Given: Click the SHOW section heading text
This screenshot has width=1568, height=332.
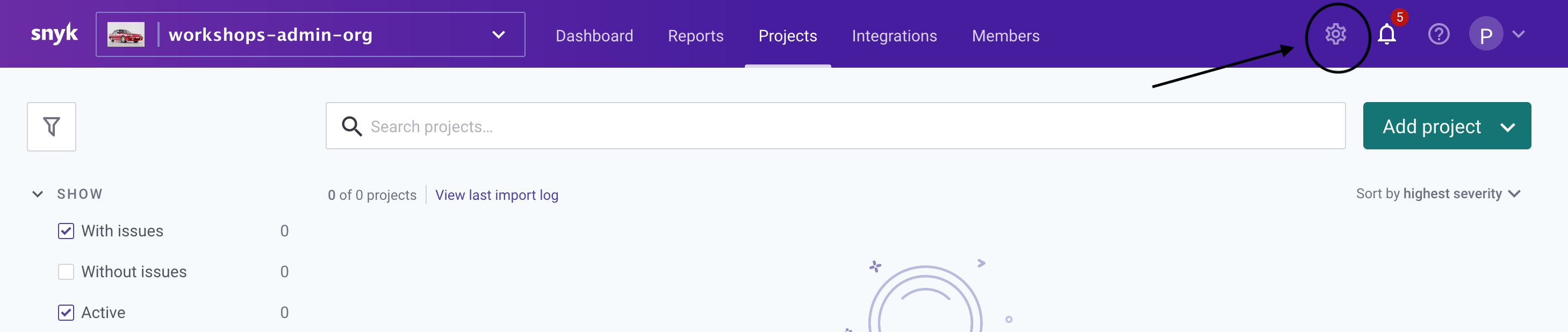Looking at the screenshot, I should (80, 194).
